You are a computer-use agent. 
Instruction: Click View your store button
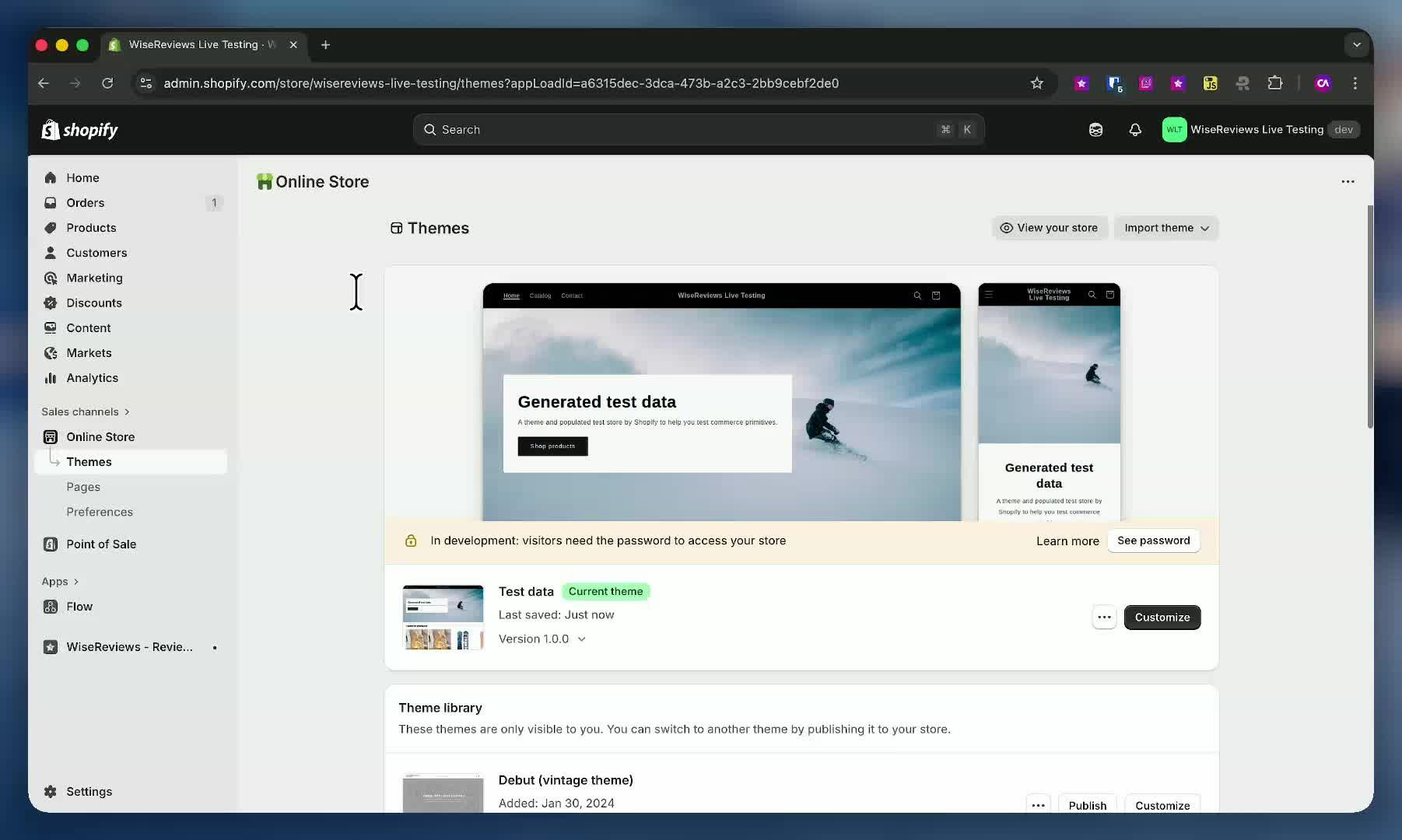click(1050, 228)
